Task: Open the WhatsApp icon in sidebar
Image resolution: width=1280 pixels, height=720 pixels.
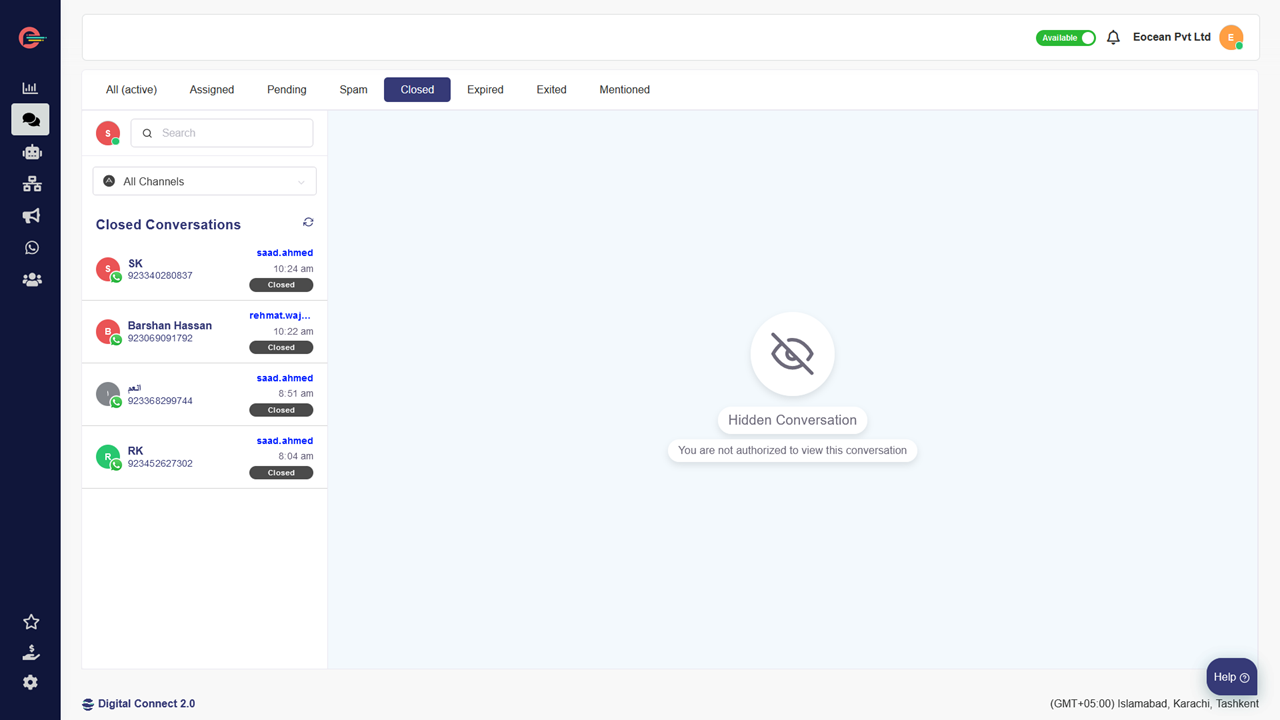Action: coord(31,248)
